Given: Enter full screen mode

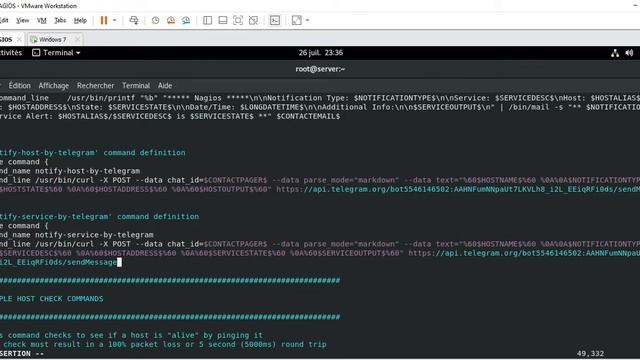Looking at the screenshot, I should click(238, 20).
